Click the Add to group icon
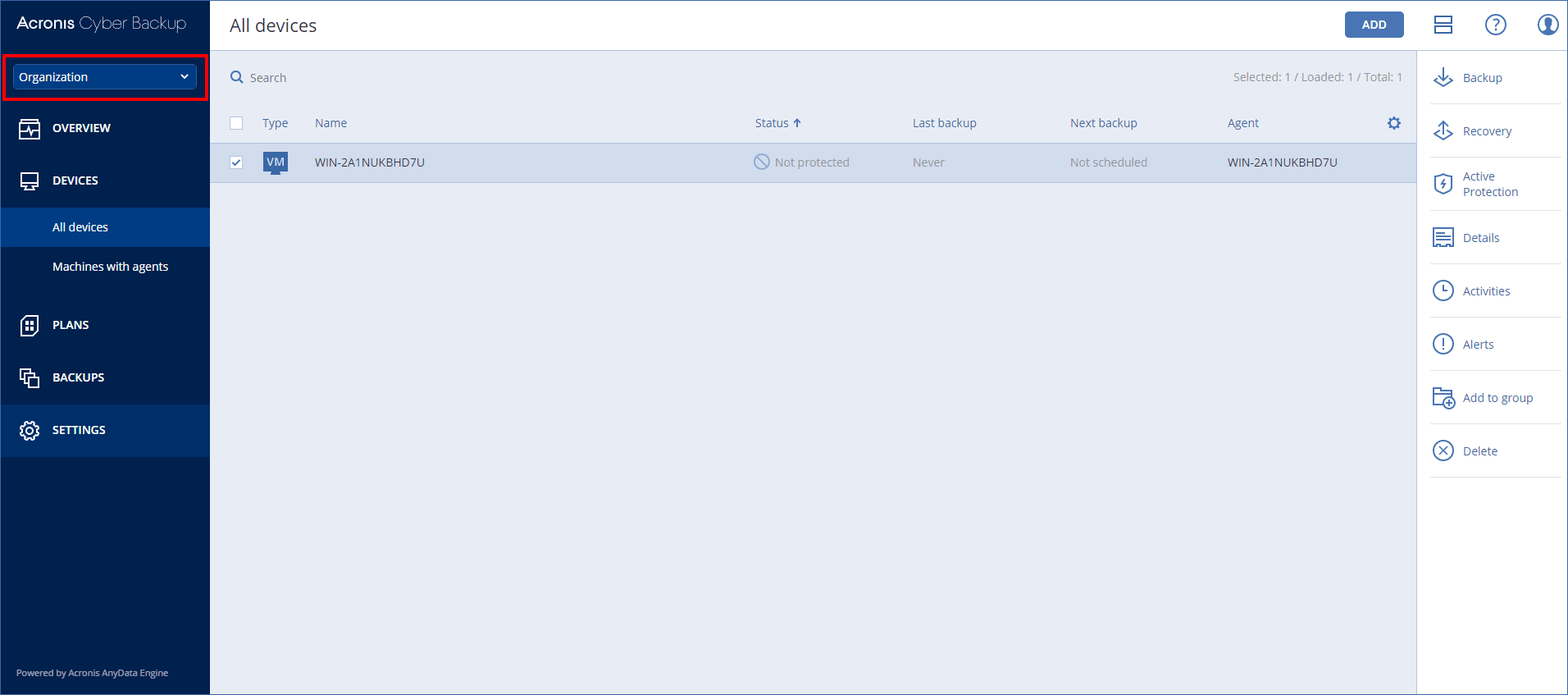 click(x=1443, y=398)
